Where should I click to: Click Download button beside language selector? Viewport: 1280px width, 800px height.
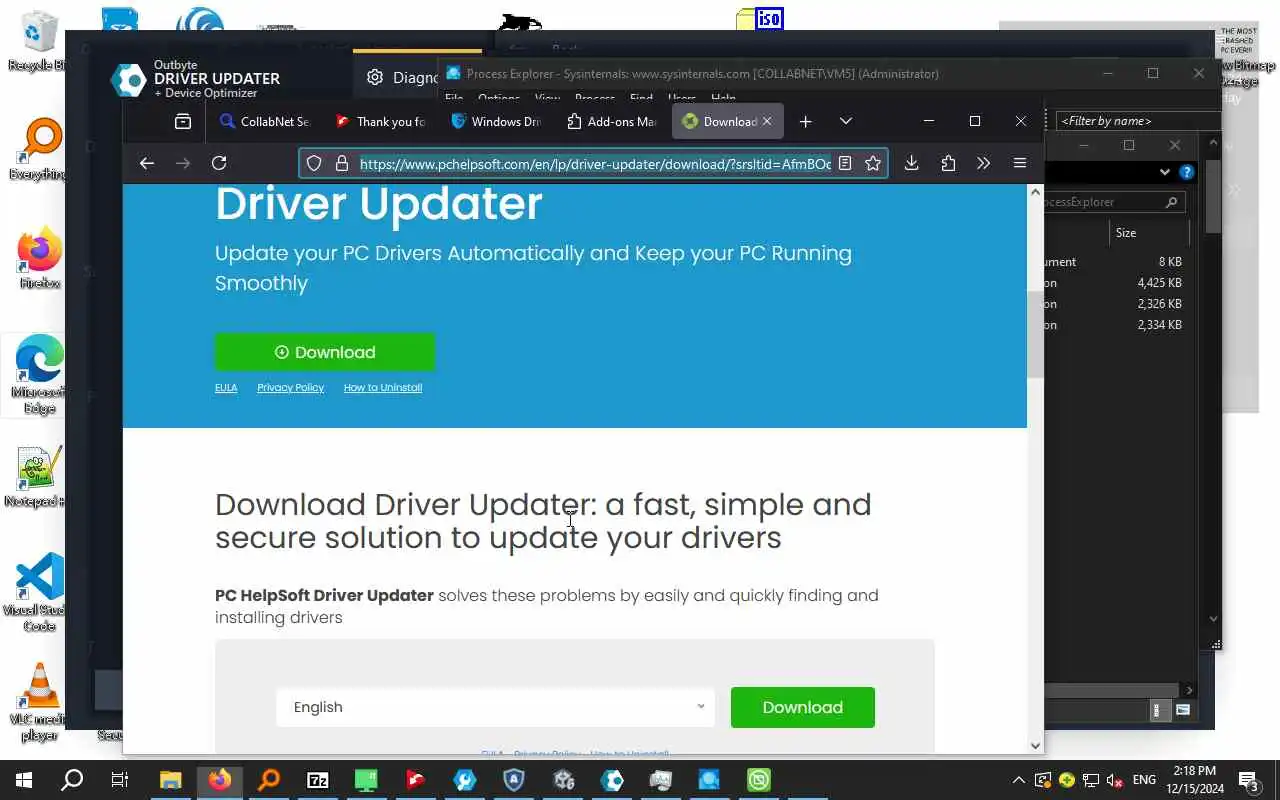point(803,707)
